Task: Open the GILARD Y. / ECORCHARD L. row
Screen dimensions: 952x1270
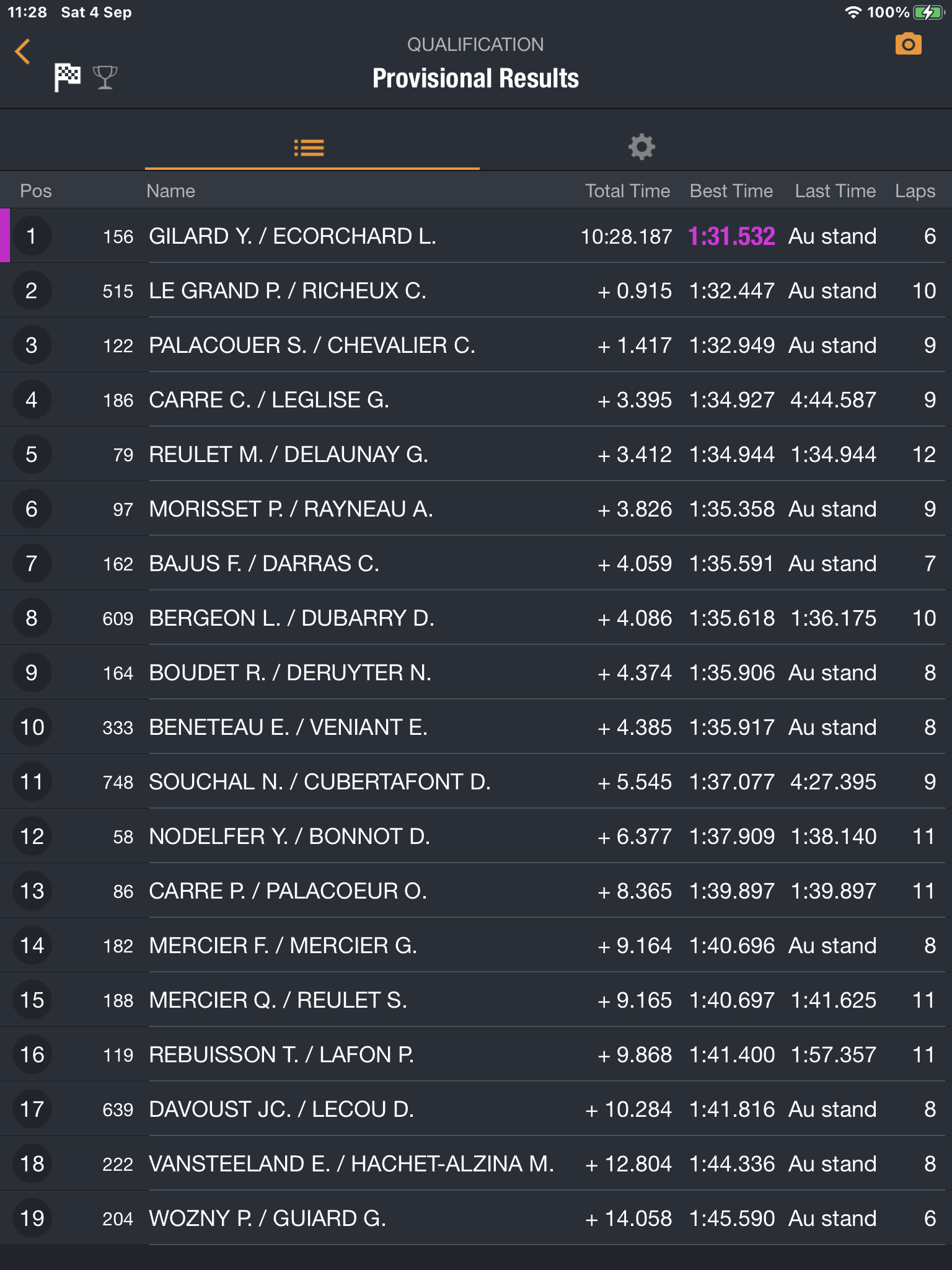Action: coord(476,236)
